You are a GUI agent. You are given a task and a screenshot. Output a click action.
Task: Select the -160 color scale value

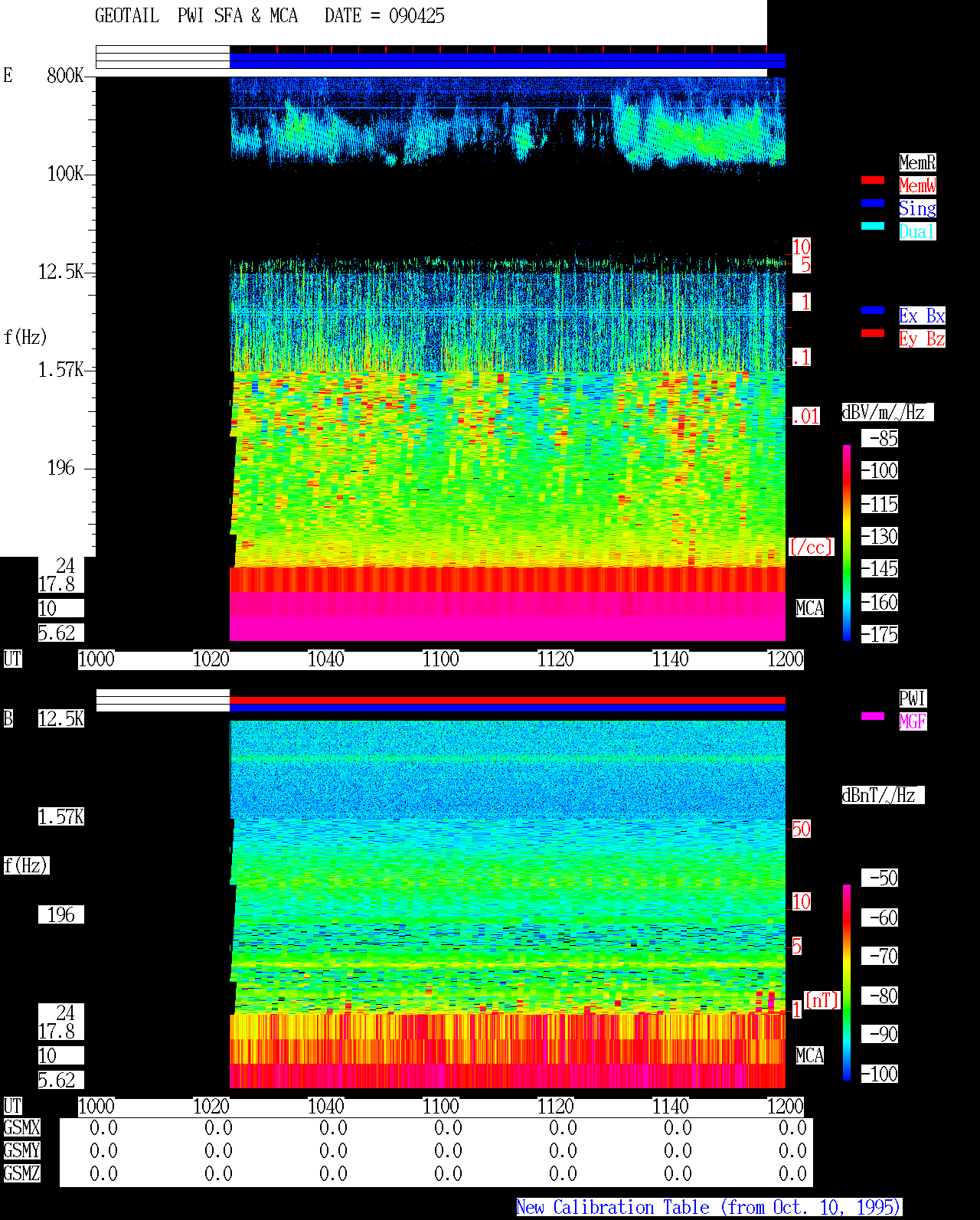click(880, 602)
